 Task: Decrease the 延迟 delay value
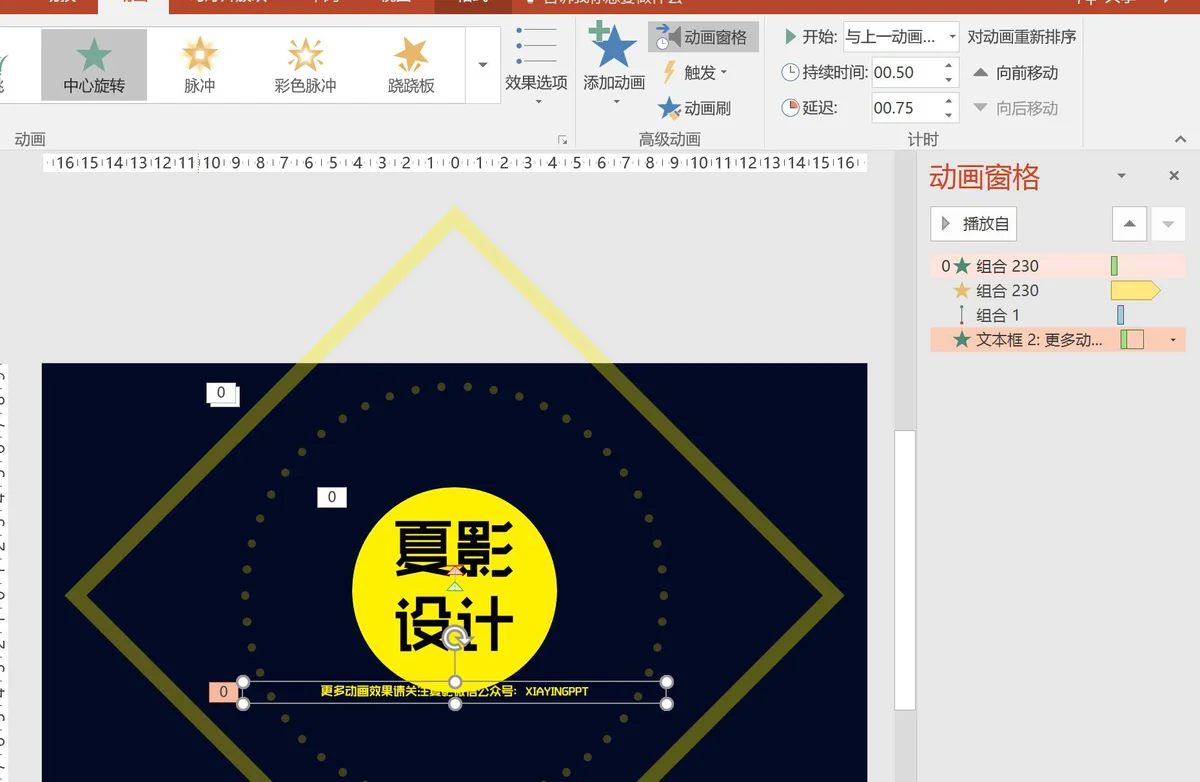(x=949, y=115)
